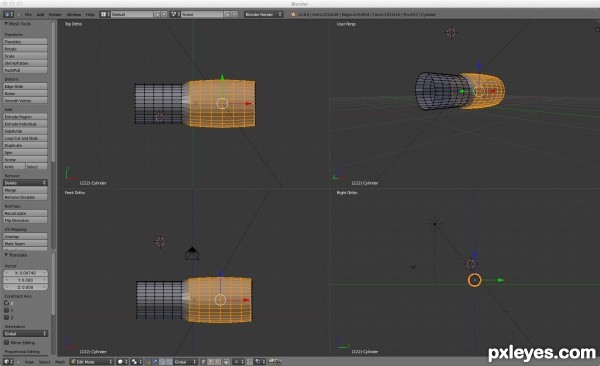Viewport: 600px width, 366px height.
Task: Click the OpenGL render image icon
Action: pos(271,361)
